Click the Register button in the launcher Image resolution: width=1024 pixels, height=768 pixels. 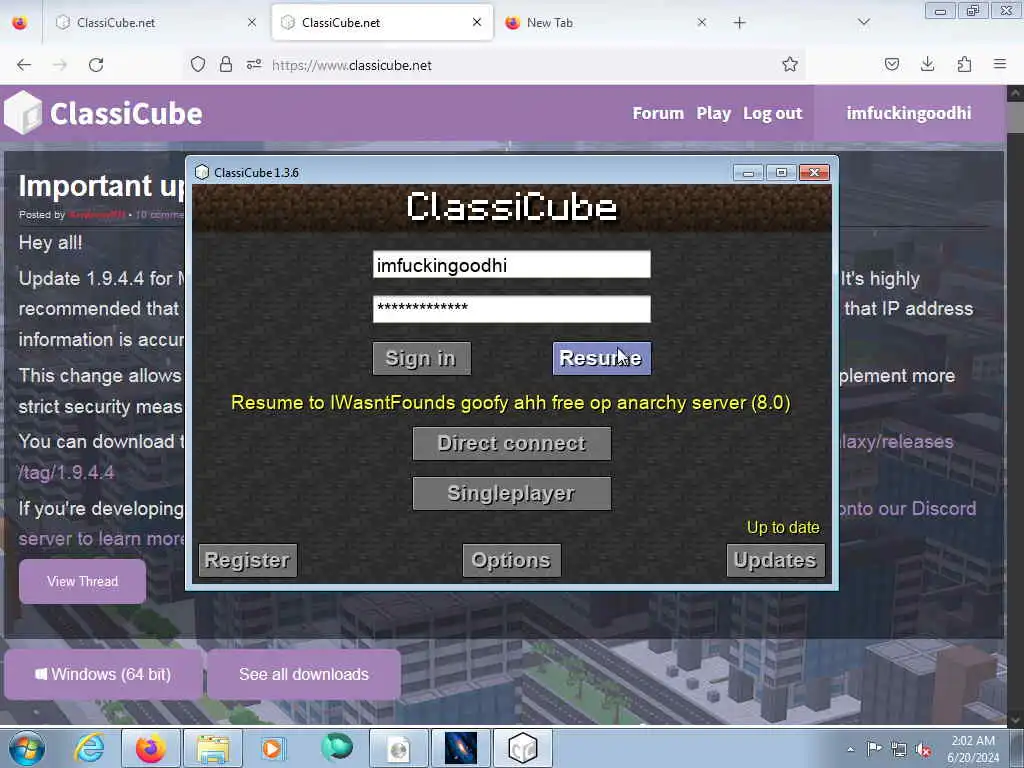(247, 560)
